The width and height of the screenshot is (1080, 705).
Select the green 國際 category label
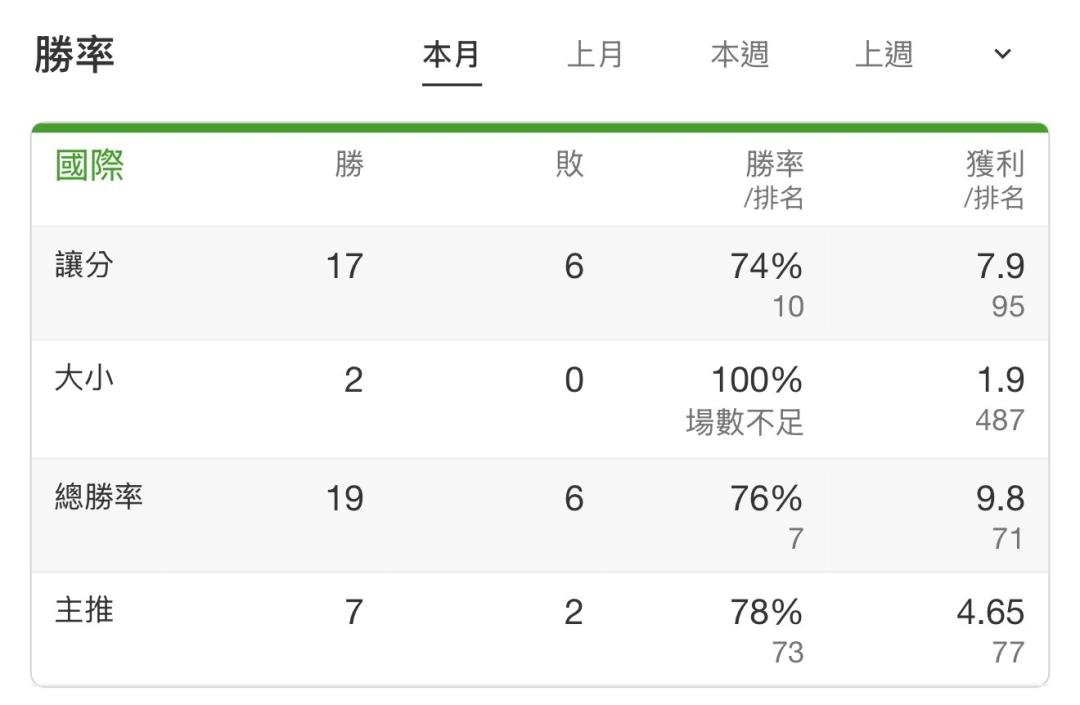pyautogui.click(x=90, y=166)
